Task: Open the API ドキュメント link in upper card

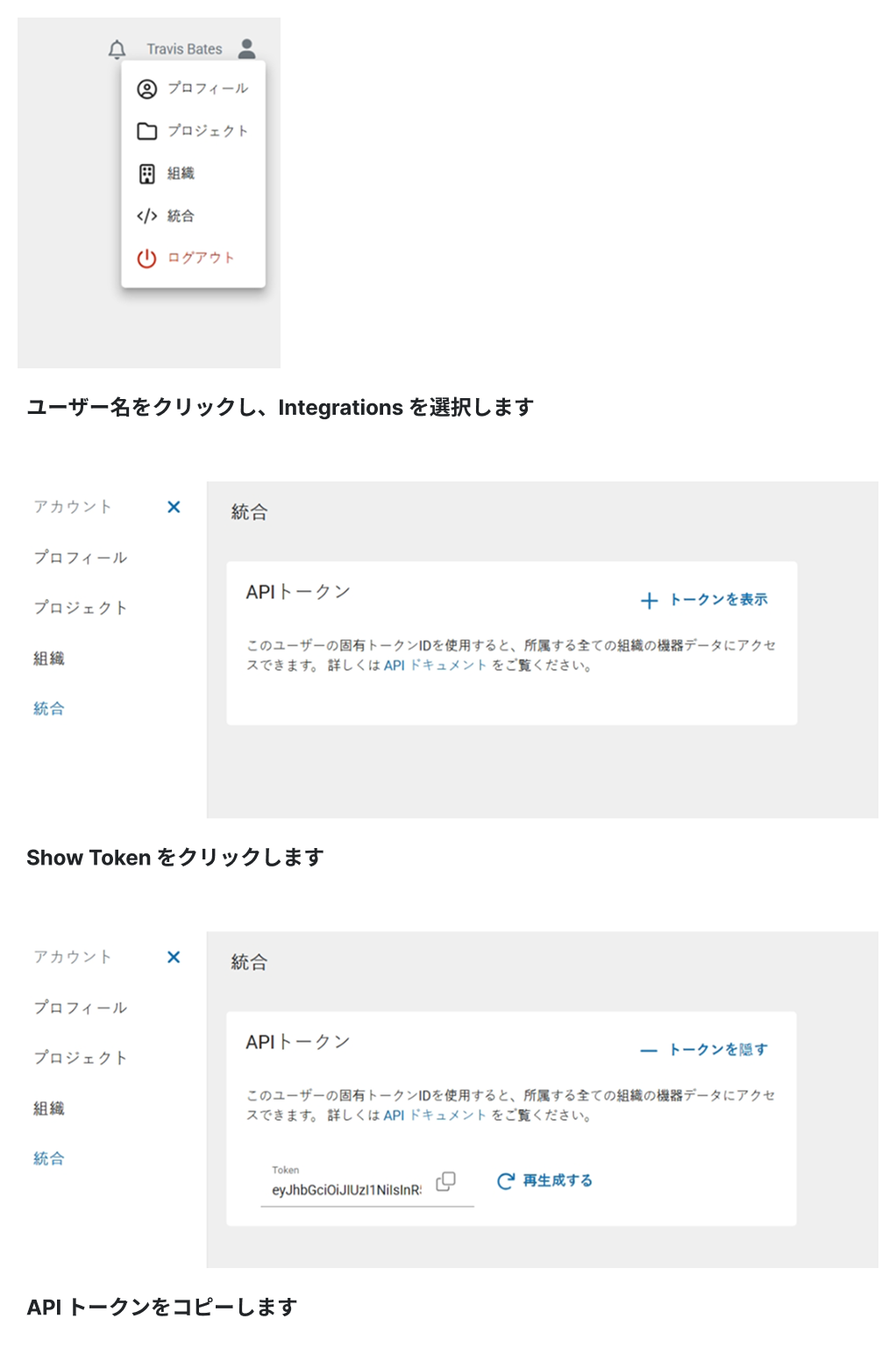Action: pyautogui.click(x=435, y=666)
